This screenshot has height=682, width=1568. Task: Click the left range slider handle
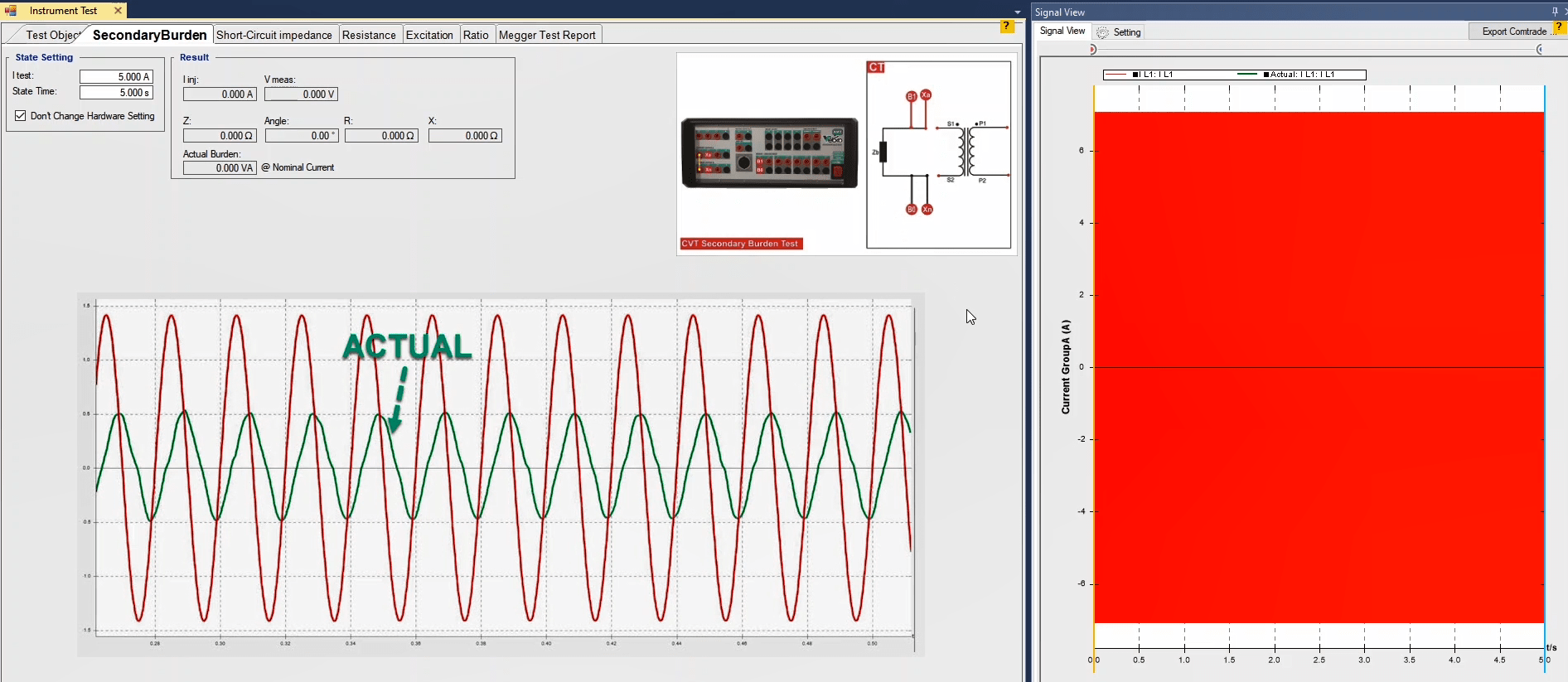(x=1093, y=50)
